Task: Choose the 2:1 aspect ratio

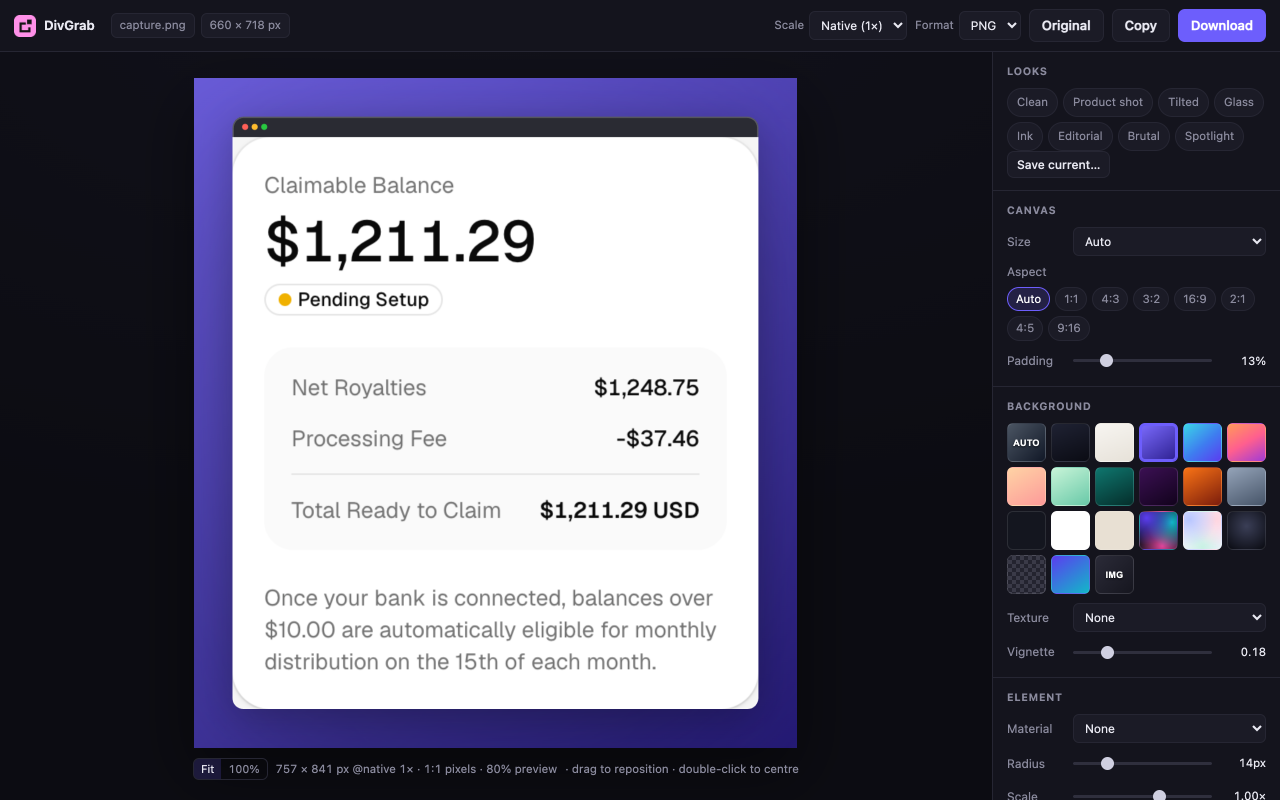Action: tap(1238, 299)
